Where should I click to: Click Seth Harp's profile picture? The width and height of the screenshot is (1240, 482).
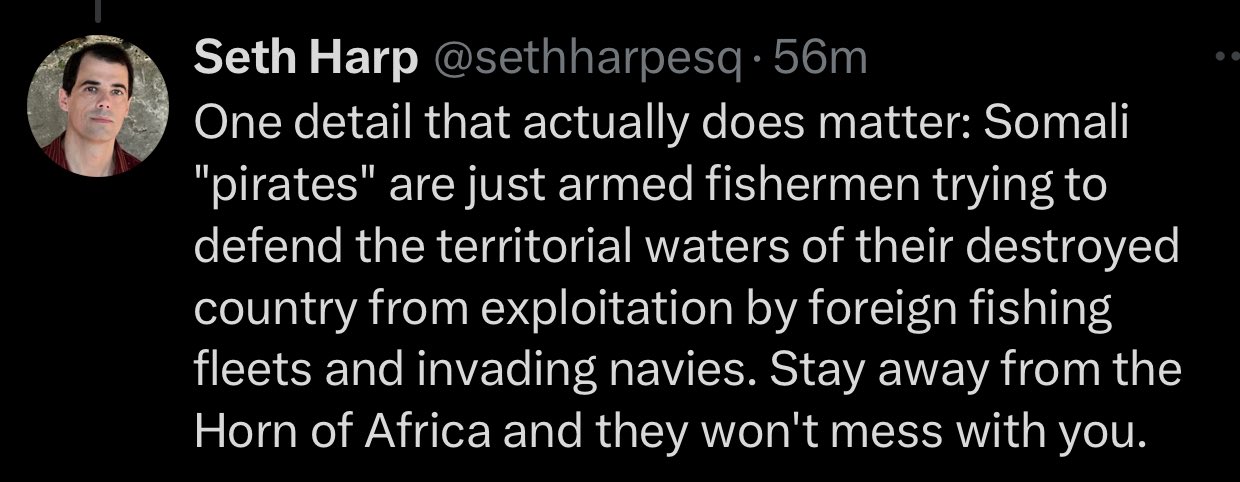[x=98, y=108]
